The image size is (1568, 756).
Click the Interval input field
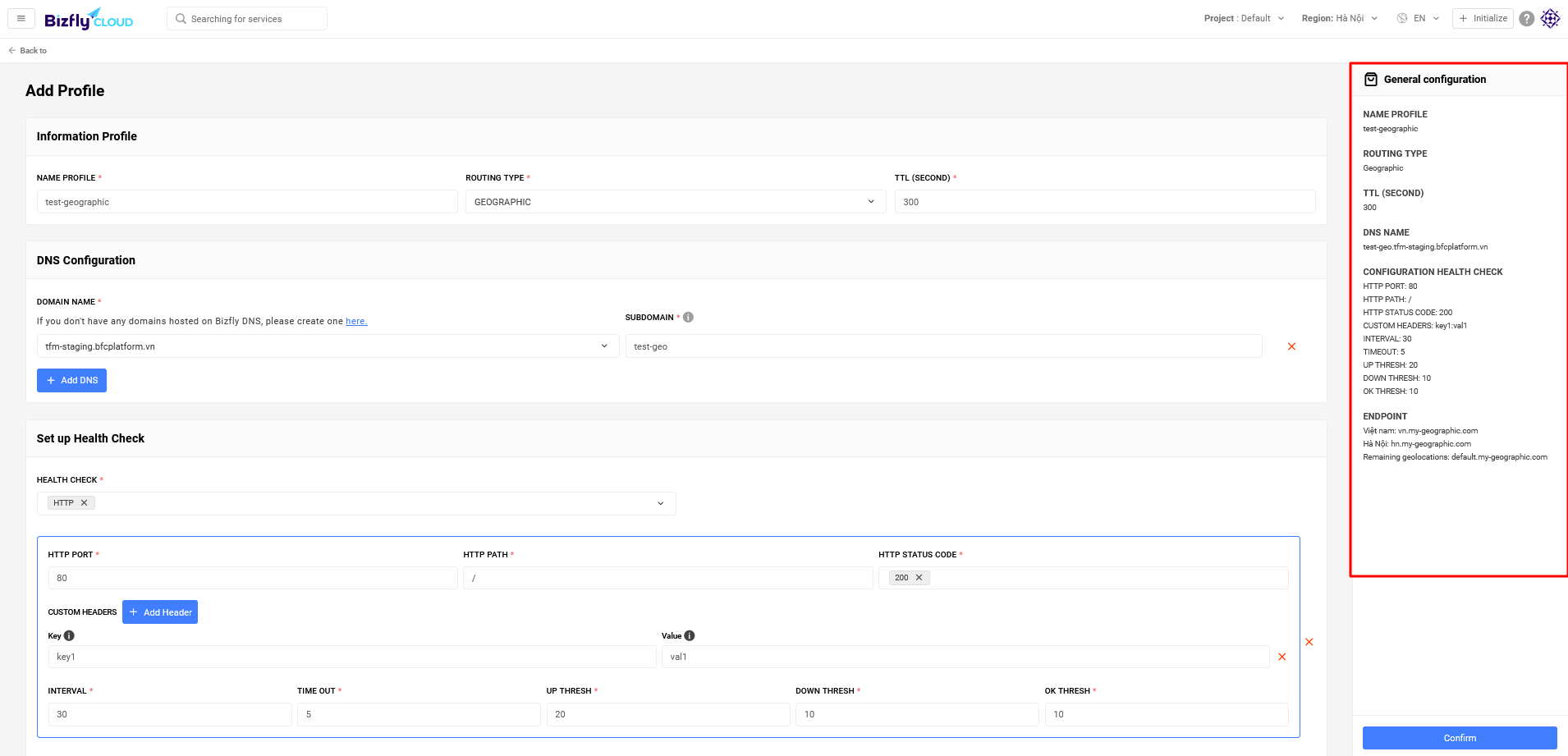[x=170, y=714]
